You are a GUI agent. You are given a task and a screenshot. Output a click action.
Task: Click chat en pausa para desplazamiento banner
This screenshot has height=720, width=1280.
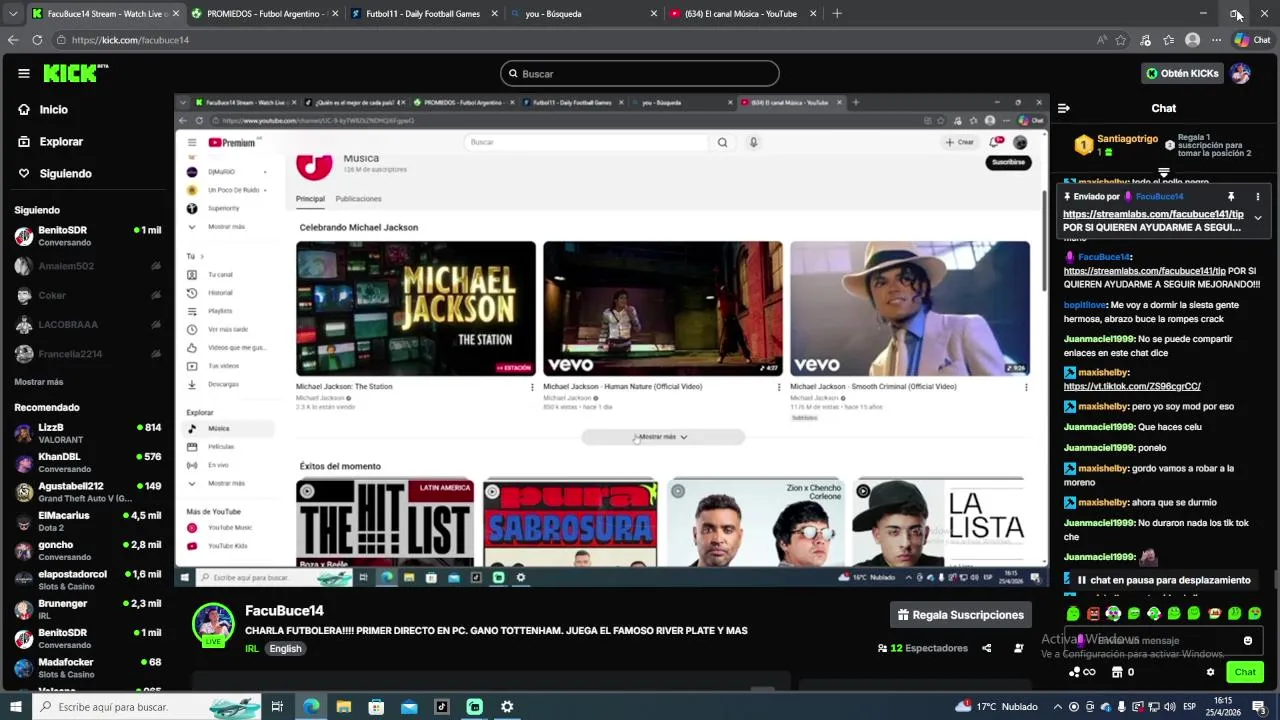(1162, 580)
